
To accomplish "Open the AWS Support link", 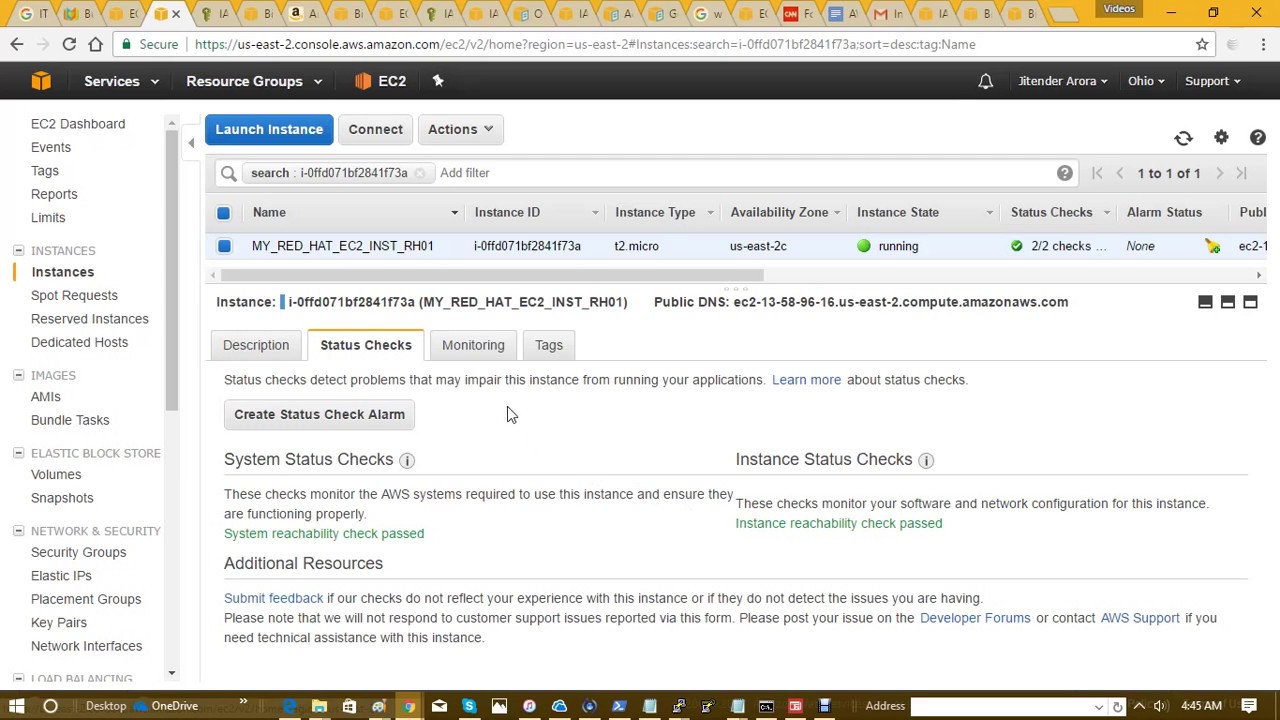I will point(1140,618).
